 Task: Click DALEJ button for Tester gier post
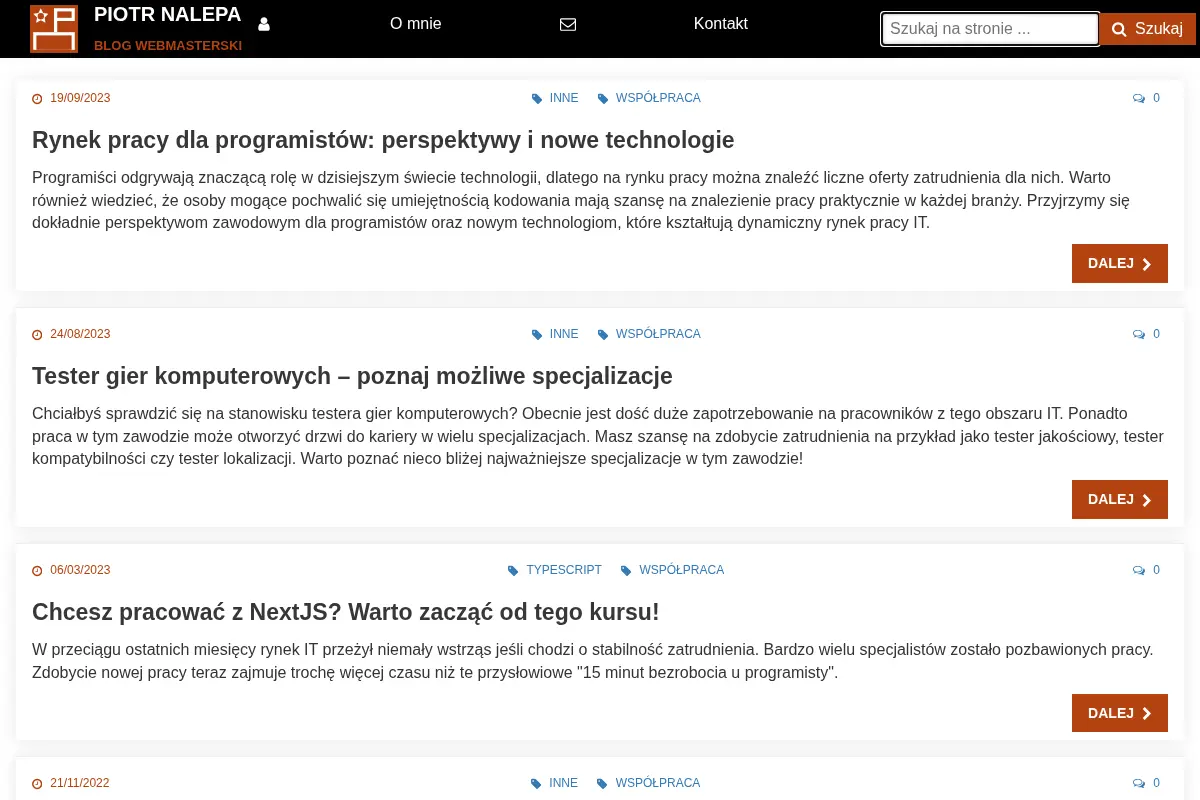(1120, 499)
